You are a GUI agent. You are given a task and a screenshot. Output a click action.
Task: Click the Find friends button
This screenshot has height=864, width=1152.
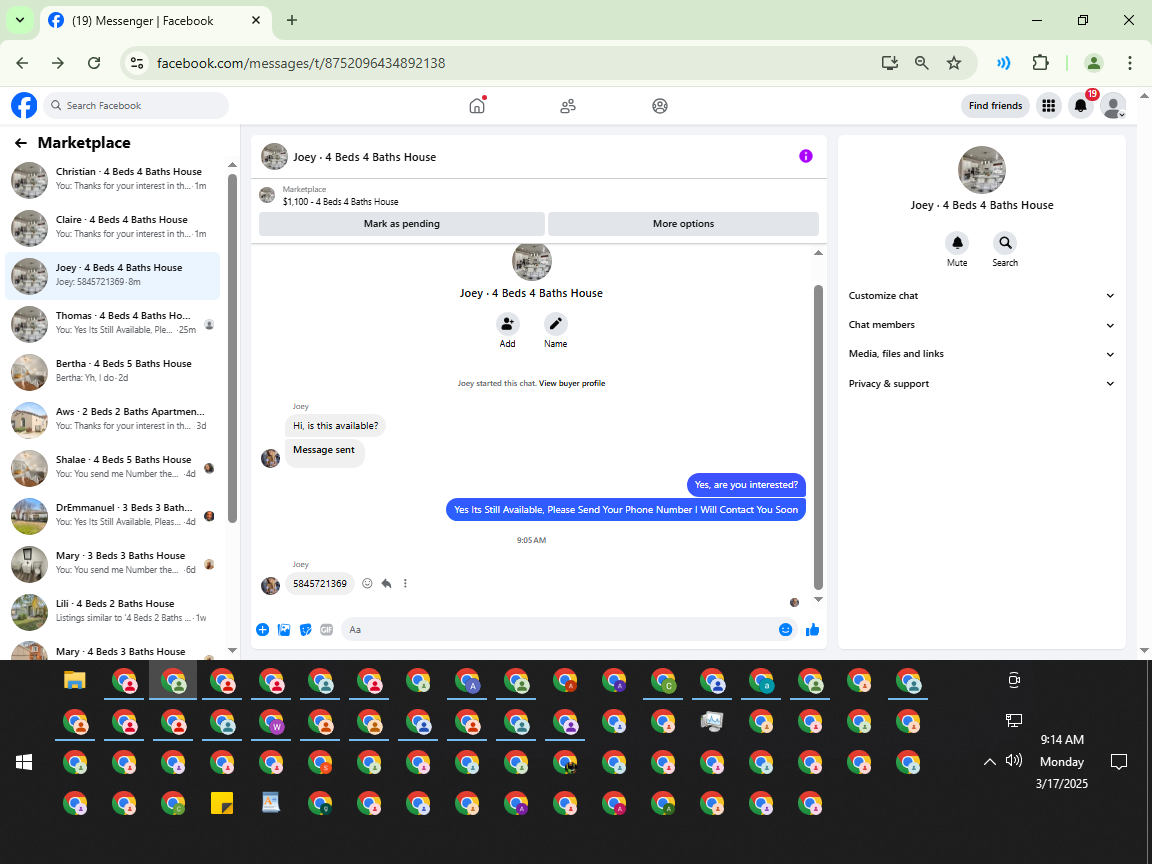tap(995, 106)
